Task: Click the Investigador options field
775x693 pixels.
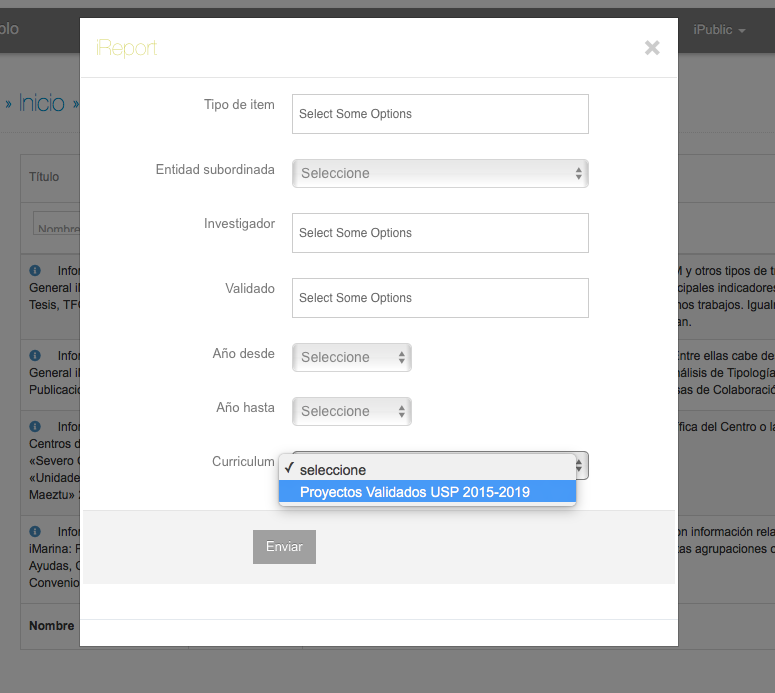Action: [440, 233]
